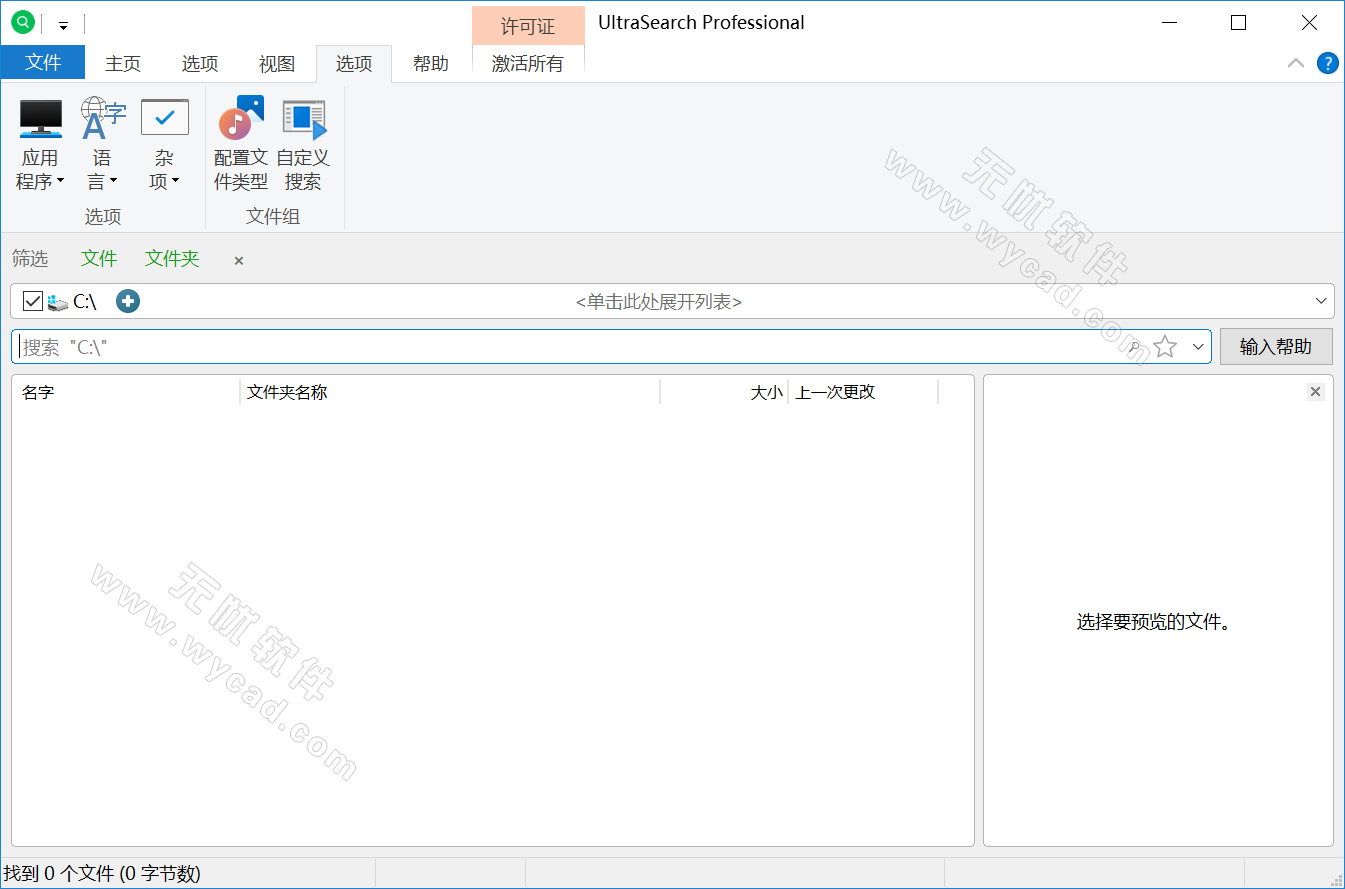This screenshot has width=1345, height=889.
Task: Close the file preview pane
Action: click(1315, 391)
